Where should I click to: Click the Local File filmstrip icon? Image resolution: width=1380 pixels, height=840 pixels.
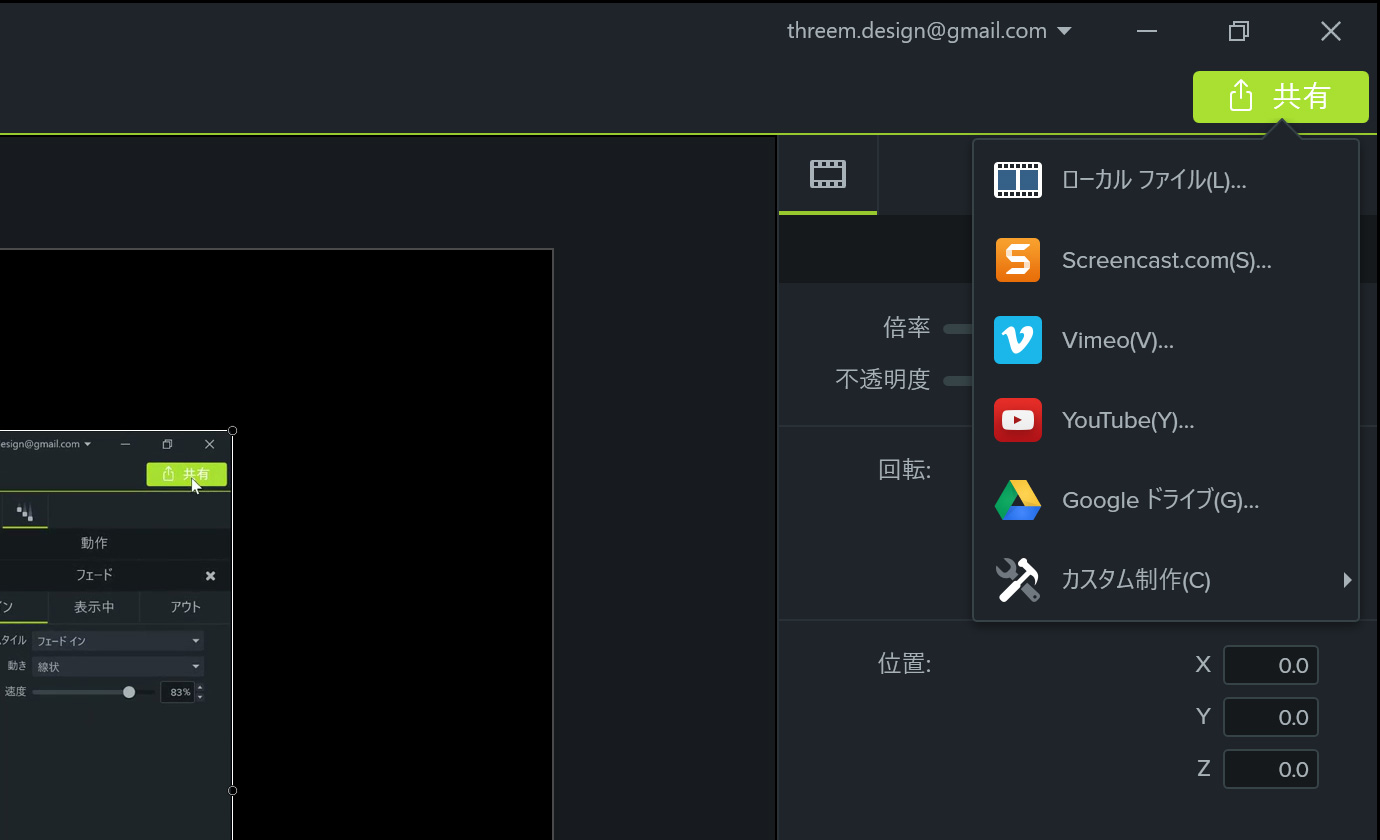[1017, 180]
